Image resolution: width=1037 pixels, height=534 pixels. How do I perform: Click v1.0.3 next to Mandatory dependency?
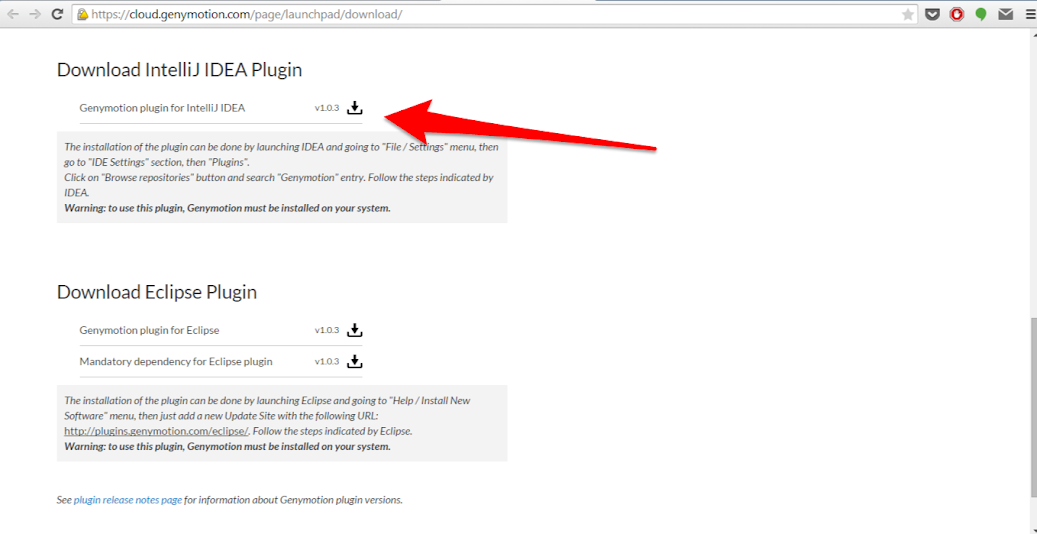tap(327, 362)
